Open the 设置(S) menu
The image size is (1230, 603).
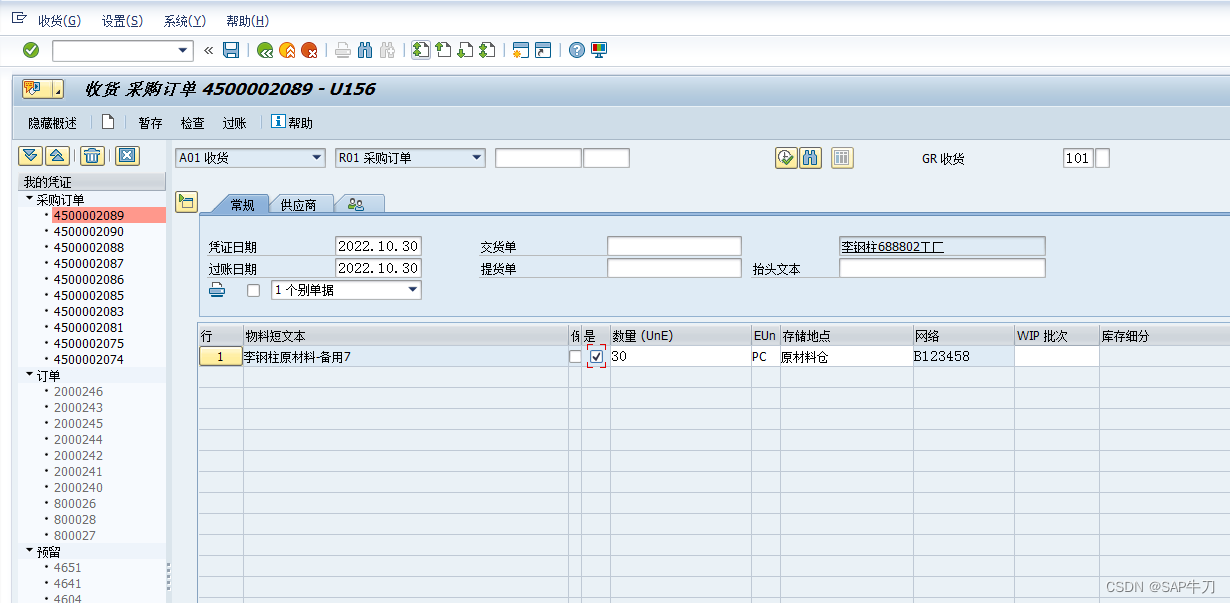tap(122, 21)
